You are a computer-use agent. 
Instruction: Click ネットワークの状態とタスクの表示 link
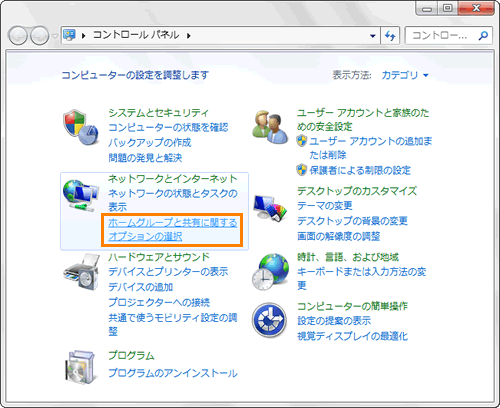click(173, 200)
